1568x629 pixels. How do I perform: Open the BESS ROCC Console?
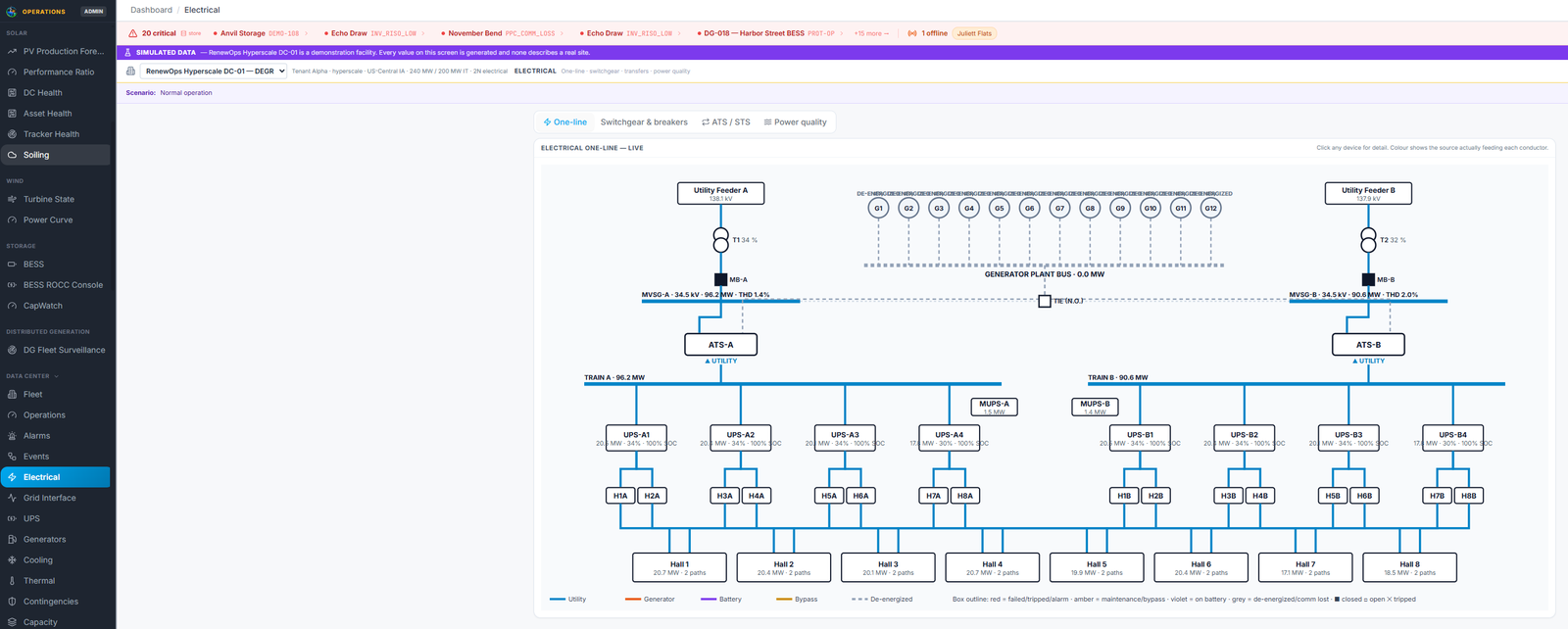click(x=56, y=285)
